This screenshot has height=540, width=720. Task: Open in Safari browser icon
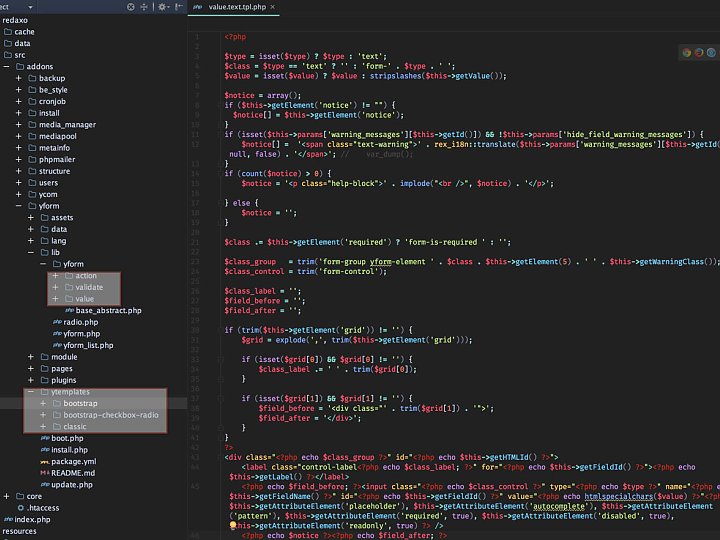[x=709, y=52]
